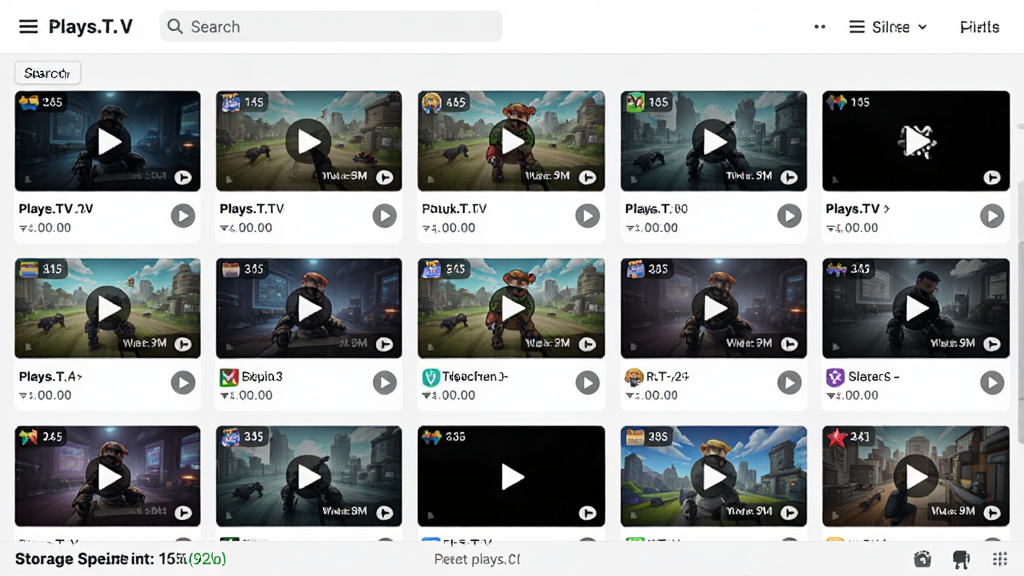
Task: Click the avatar icon next to R.T-/24
Action: click(633, 377)
